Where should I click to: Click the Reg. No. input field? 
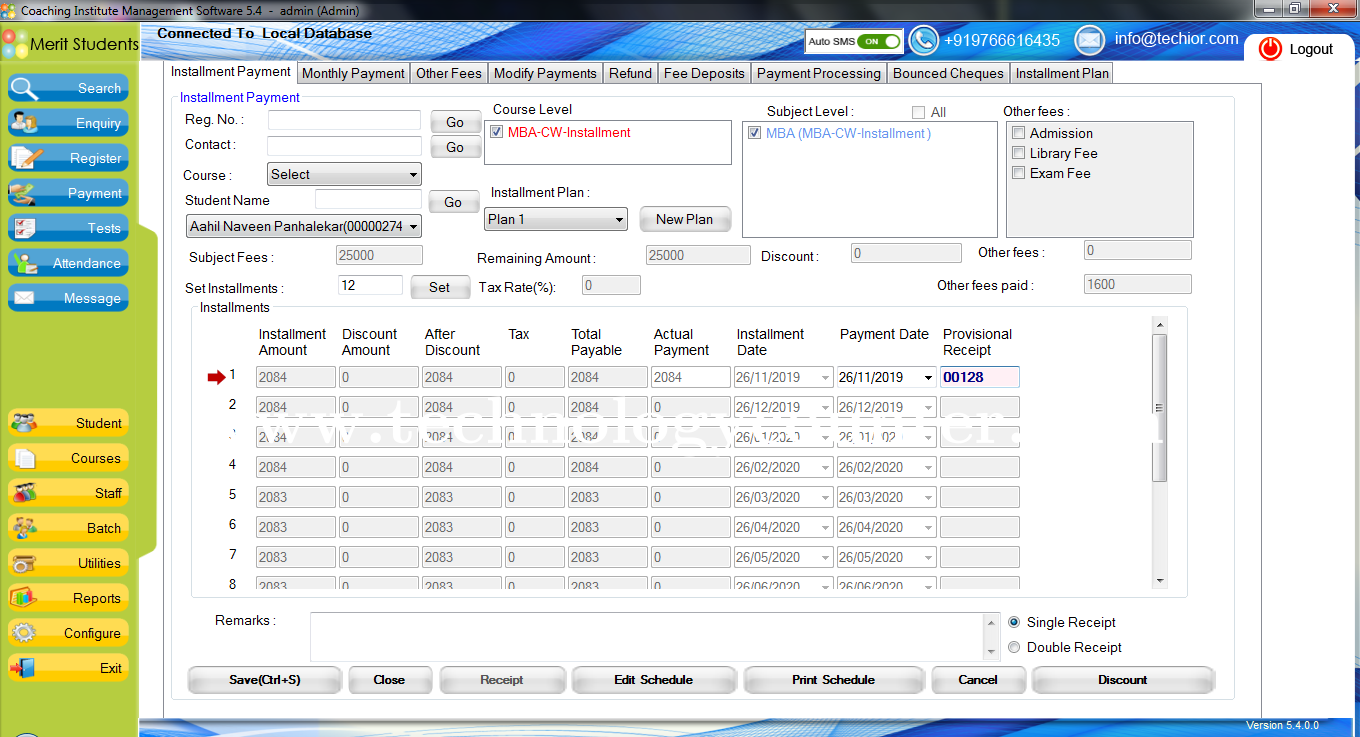click(344, 120)
